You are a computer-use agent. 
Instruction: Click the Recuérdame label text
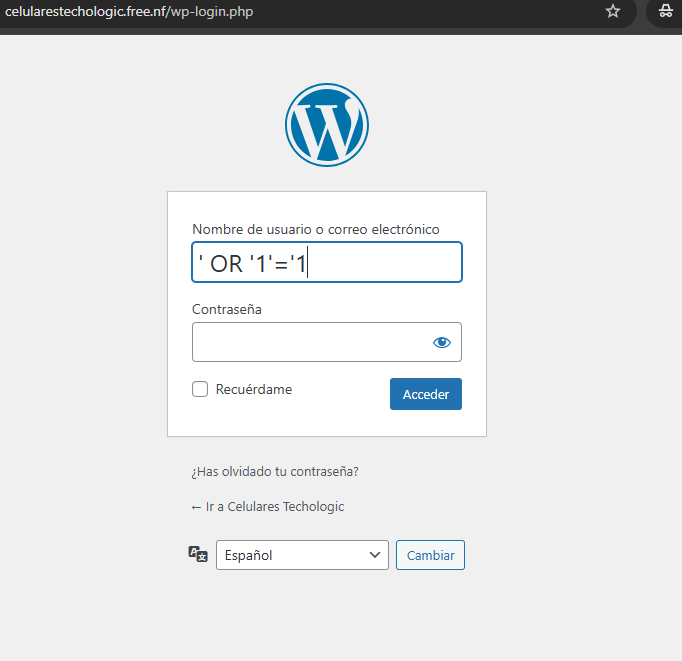[x=254, y=389]
